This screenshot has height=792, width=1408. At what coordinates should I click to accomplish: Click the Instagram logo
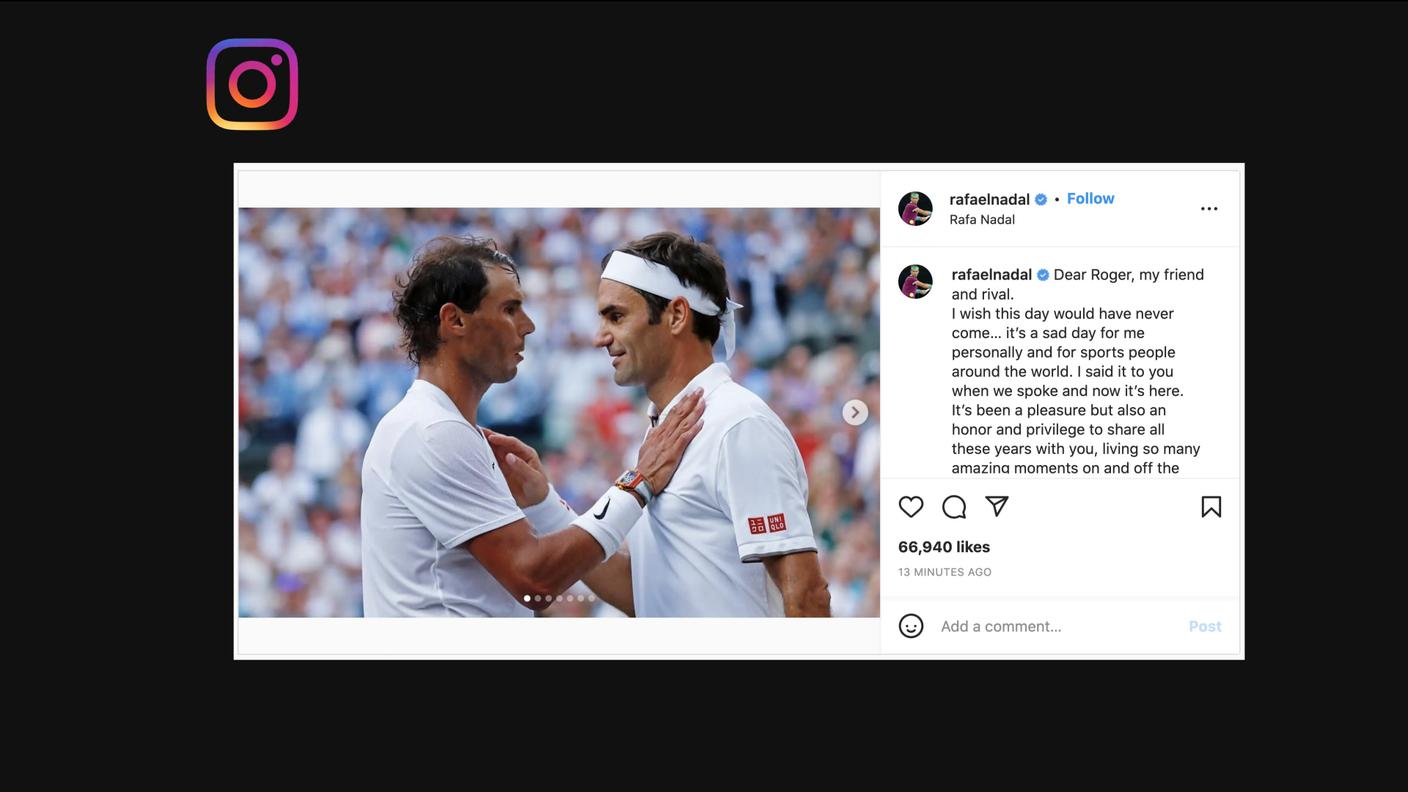pyautogui.click(x=252, y=84)
